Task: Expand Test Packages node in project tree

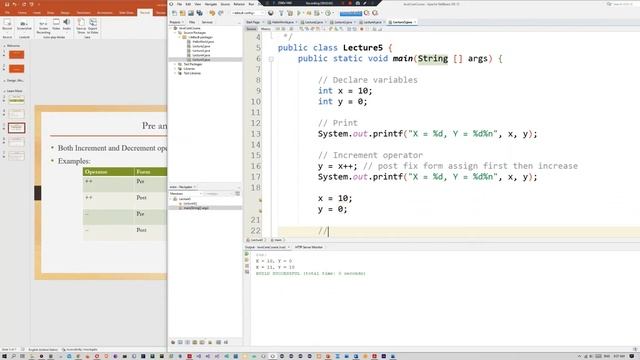Action: click(x=175, y=64)
